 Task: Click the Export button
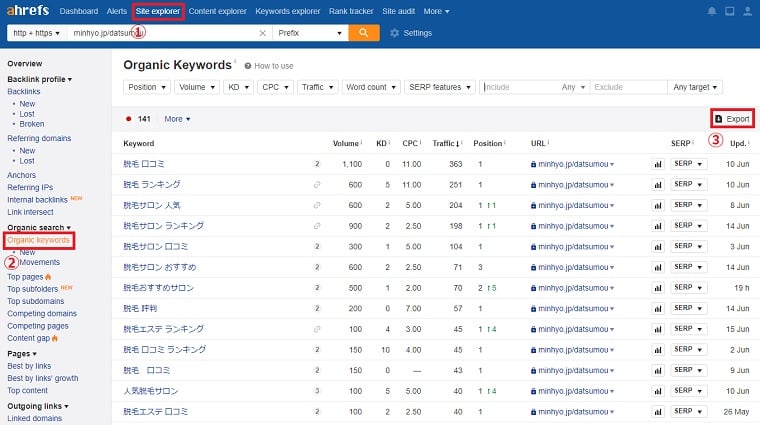(732, 119)
